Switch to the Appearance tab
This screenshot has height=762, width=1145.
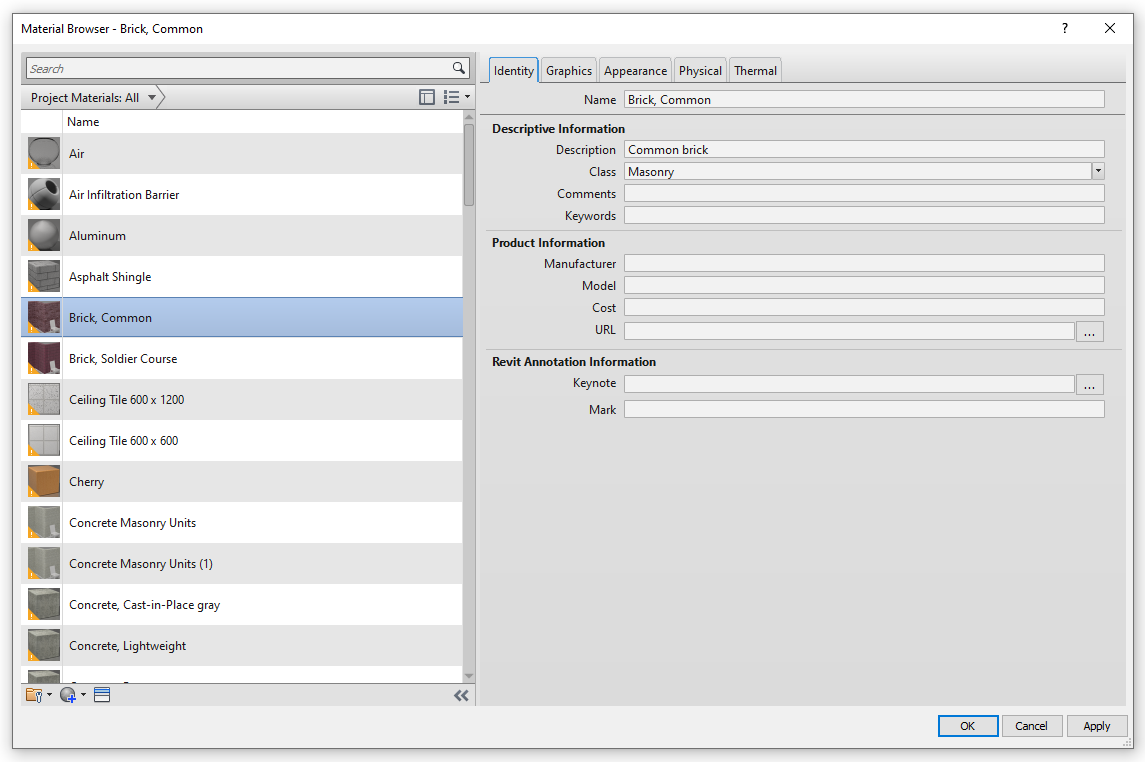(634, 70)
